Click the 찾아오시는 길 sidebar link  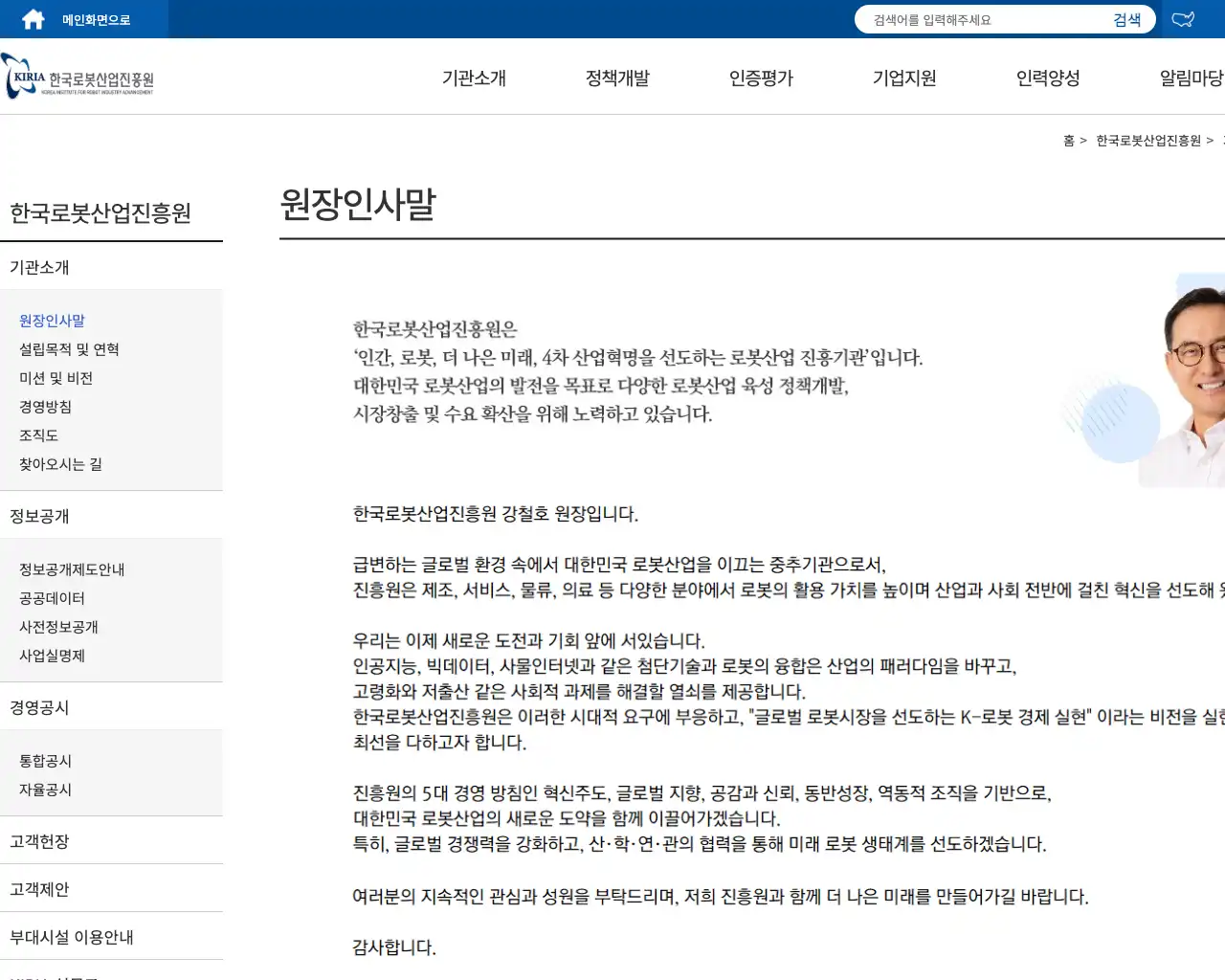coord(63,463)
